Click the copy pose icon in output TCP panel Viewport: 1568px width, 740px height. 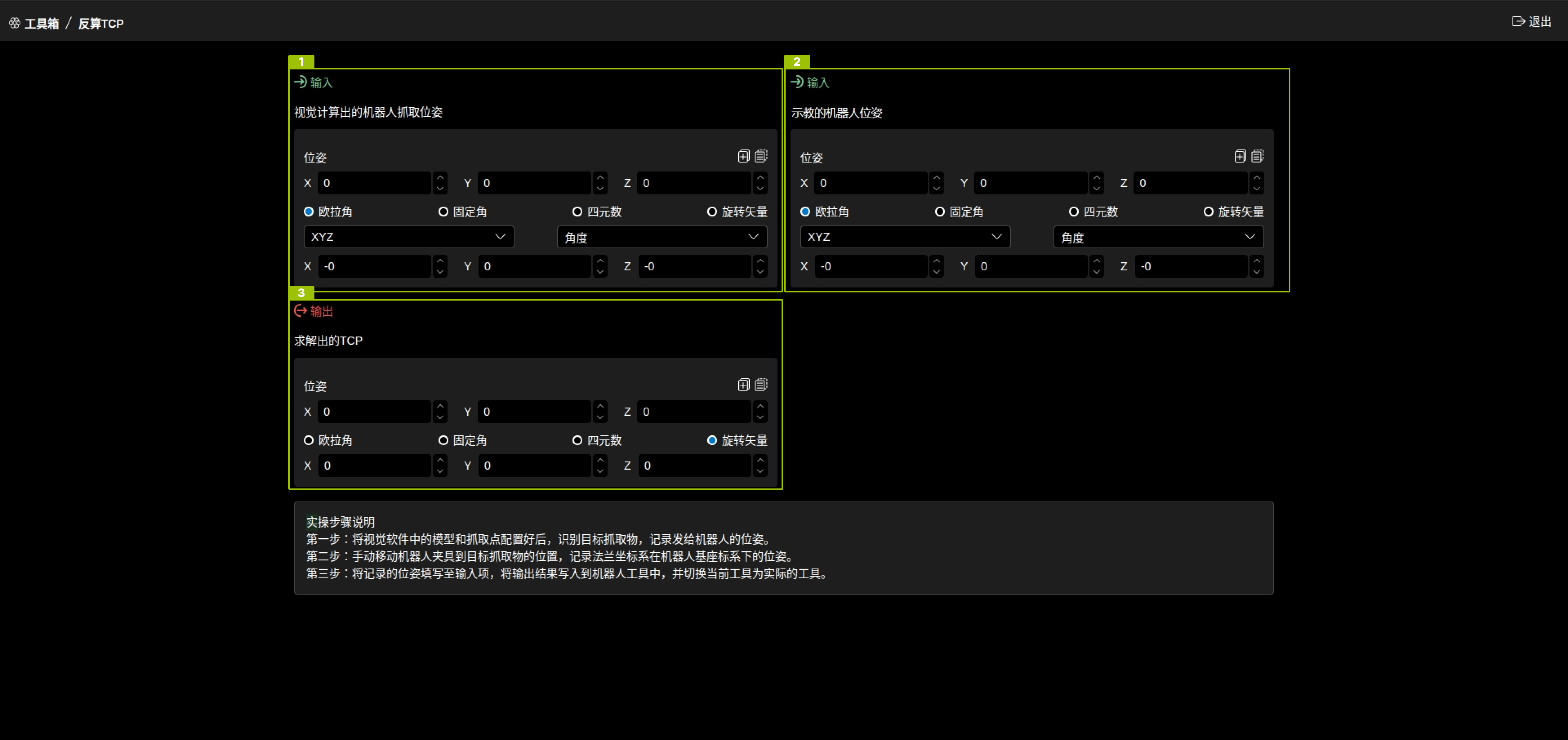point(743,385)
